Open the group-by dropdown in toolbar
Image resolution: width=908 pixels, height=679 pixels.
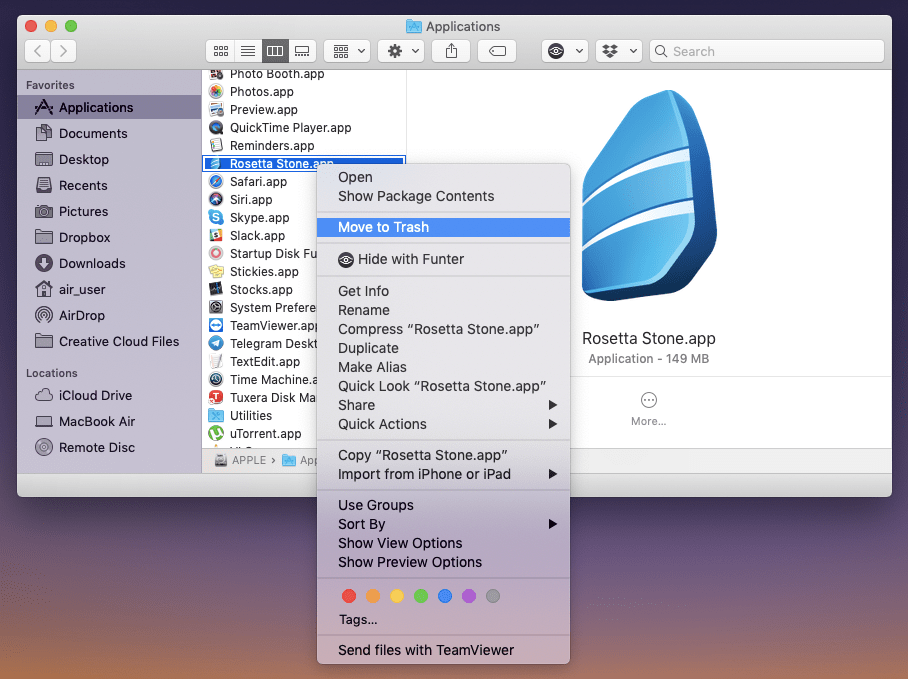click(x=347, y=51)
